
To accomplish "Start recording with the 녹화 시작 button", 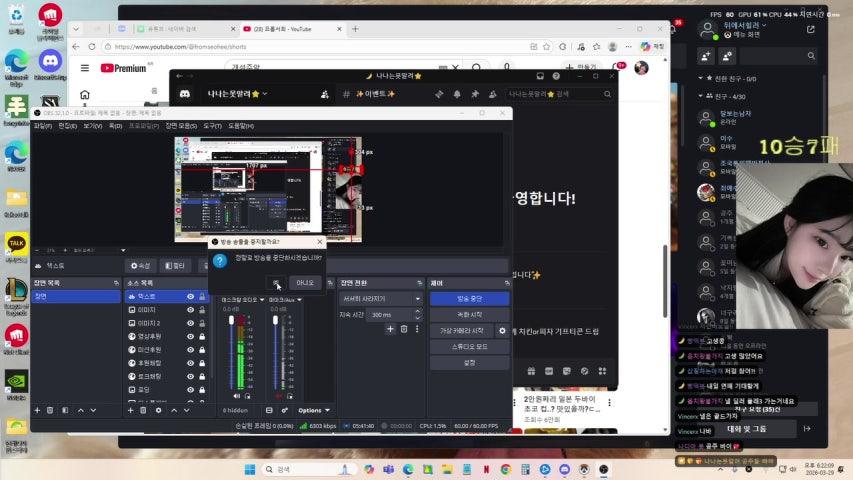I will pos(469,315).
